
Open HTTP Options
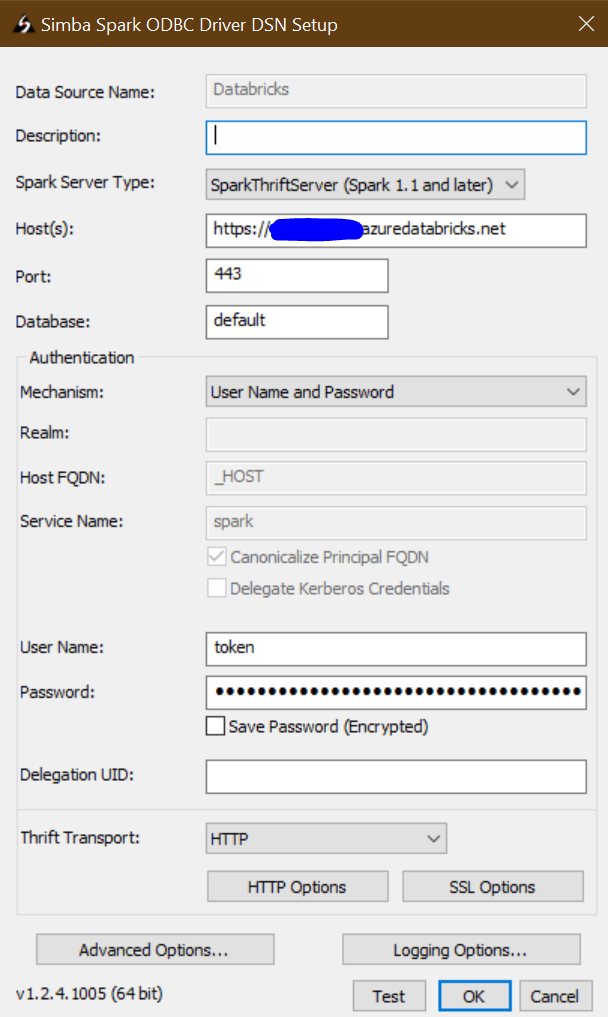coord(297,887)
